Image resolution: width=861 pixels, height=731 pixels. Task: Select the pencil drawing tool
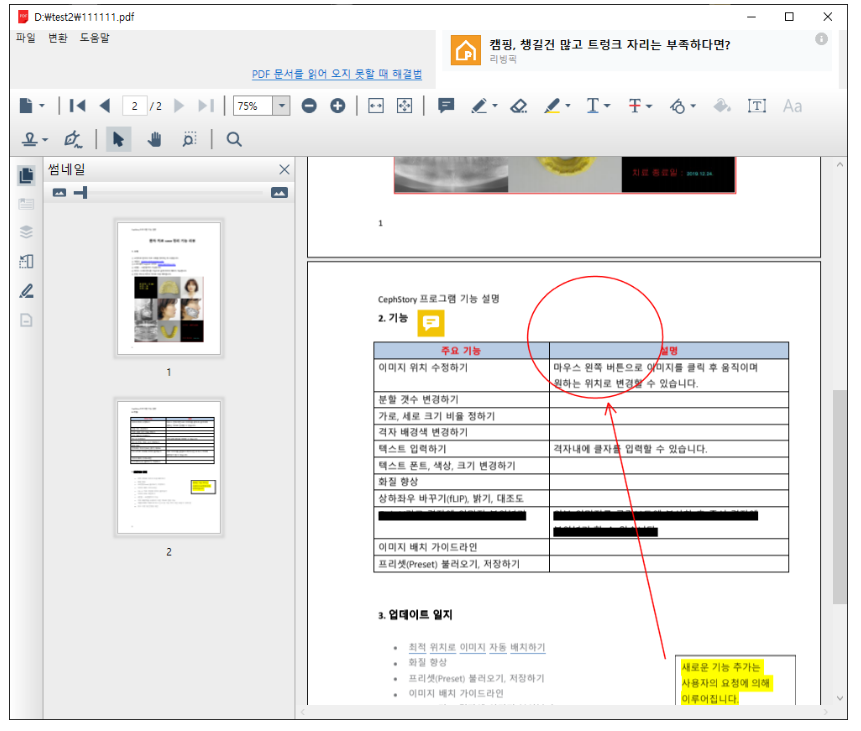tap(481, 106)
